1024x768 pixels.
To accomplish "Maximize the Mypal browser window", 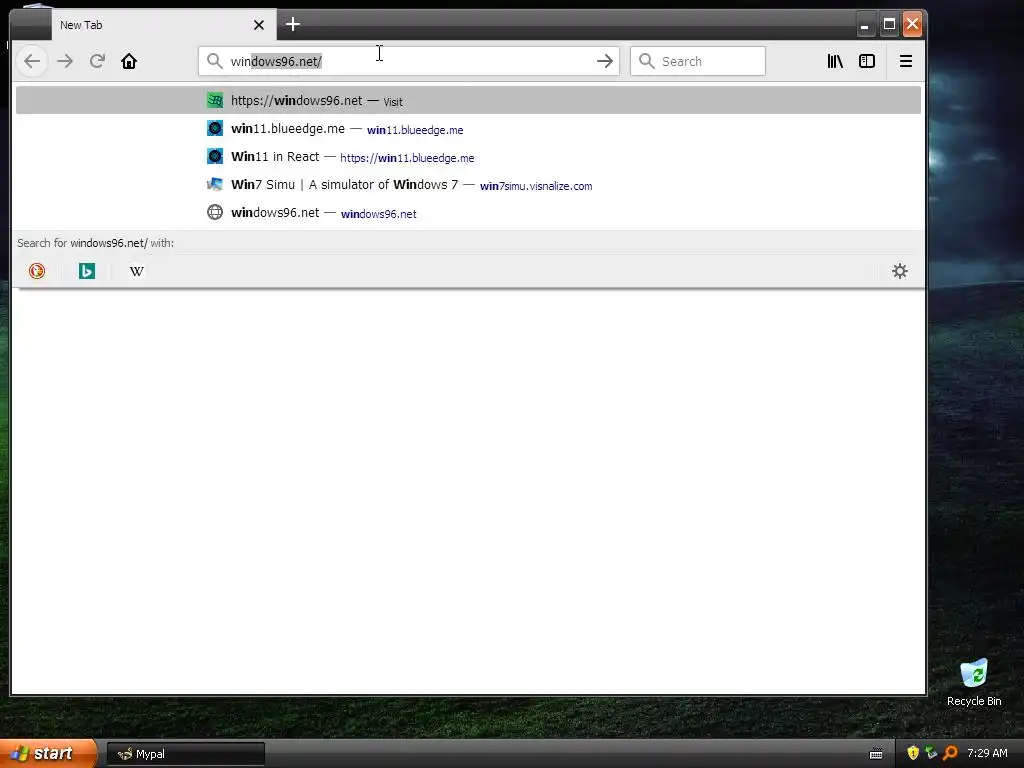I will (889, 25).
